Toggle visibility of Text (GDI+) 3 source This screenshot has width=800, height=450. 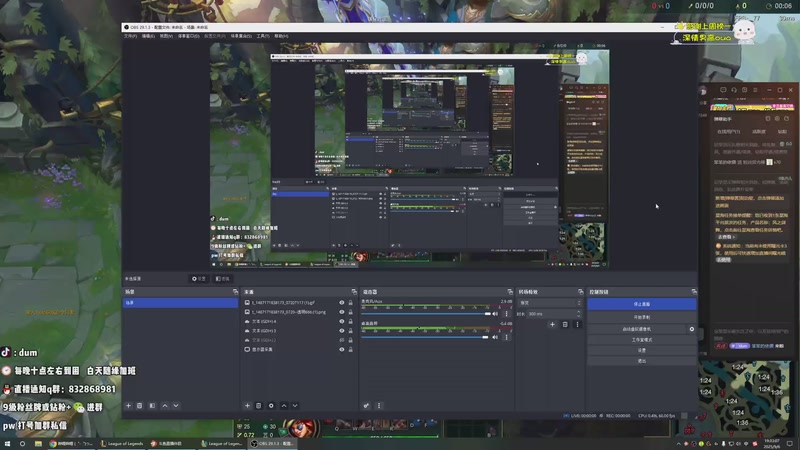[x=342, y=331]
